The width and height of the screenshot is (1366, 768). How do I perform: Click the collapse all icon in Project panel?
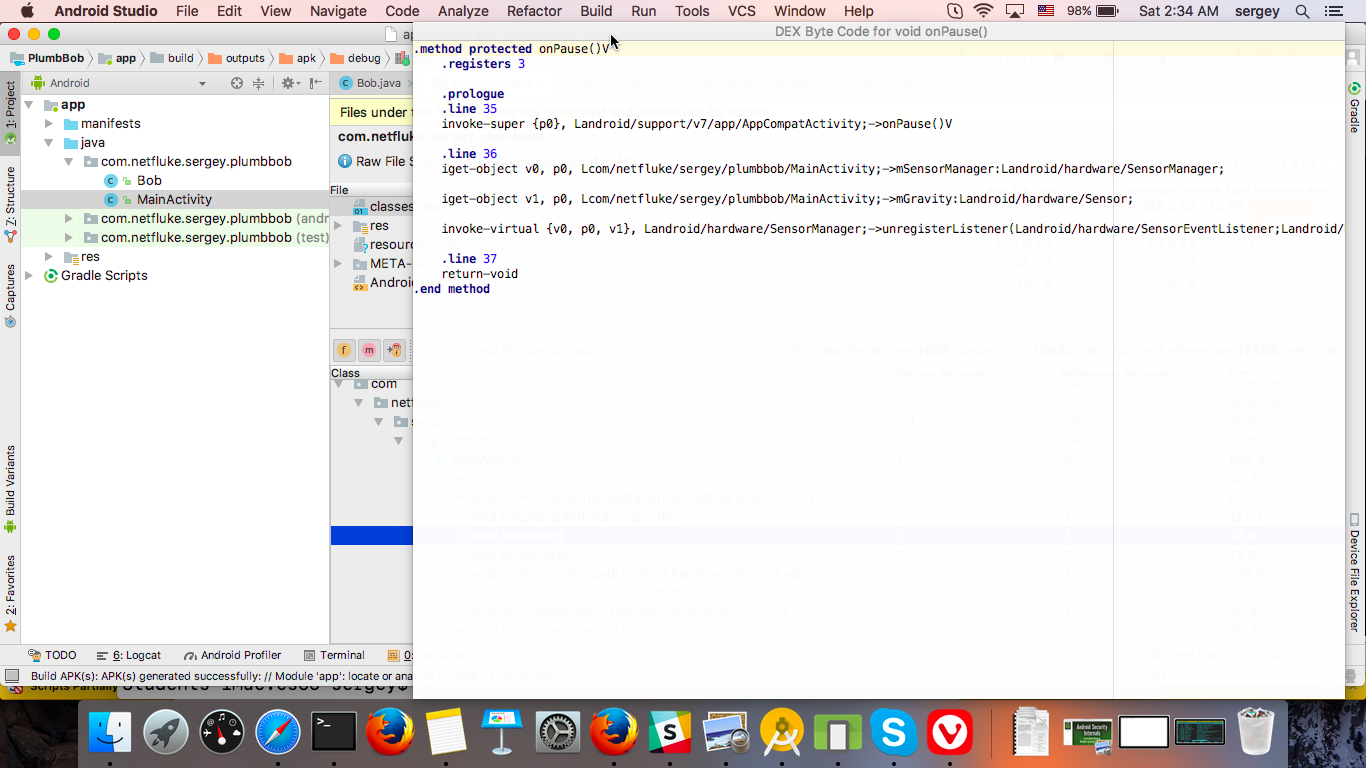[258, 83]
